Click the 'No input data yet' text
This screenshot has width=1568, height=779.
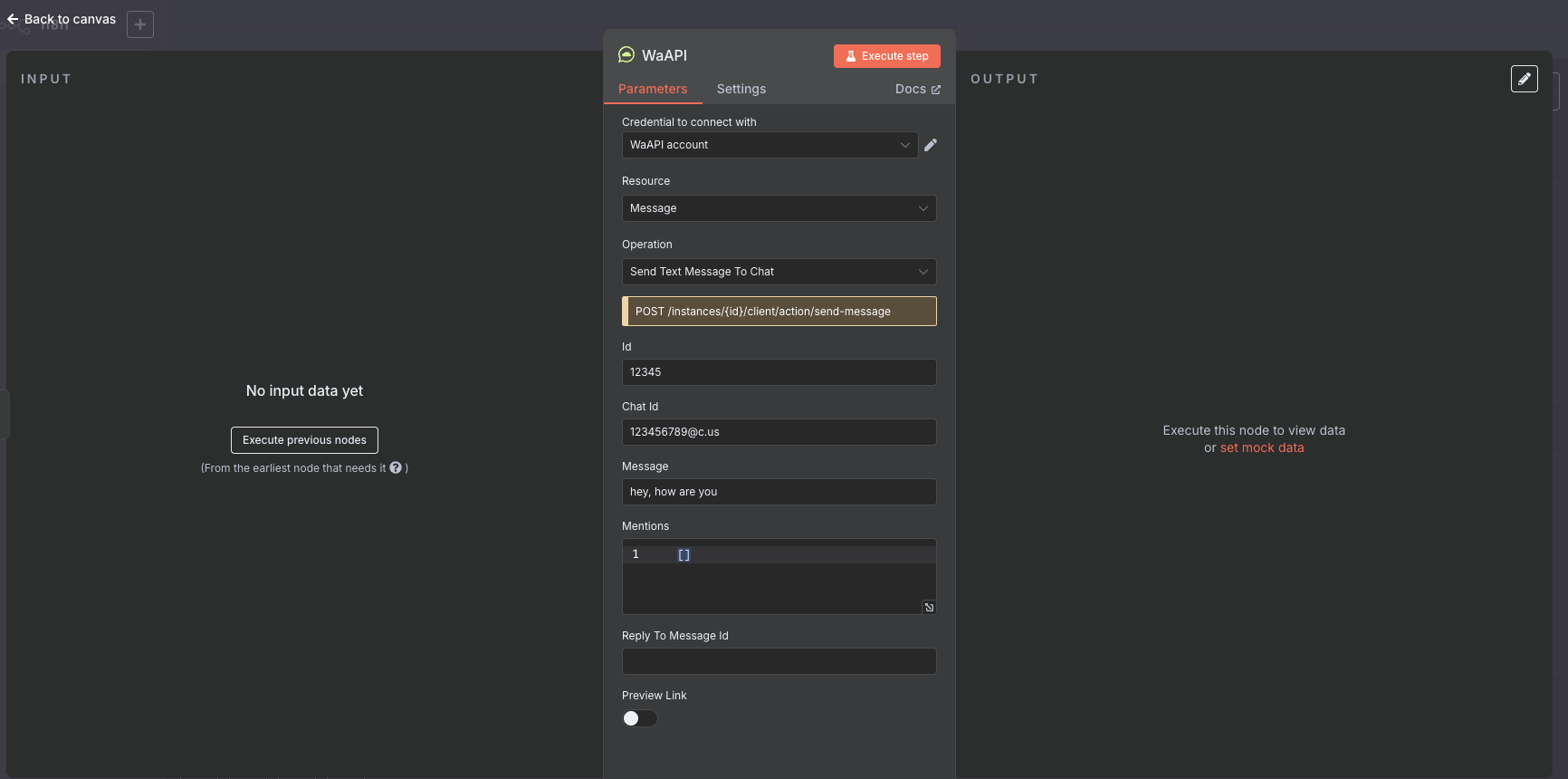tap(304, 390)
